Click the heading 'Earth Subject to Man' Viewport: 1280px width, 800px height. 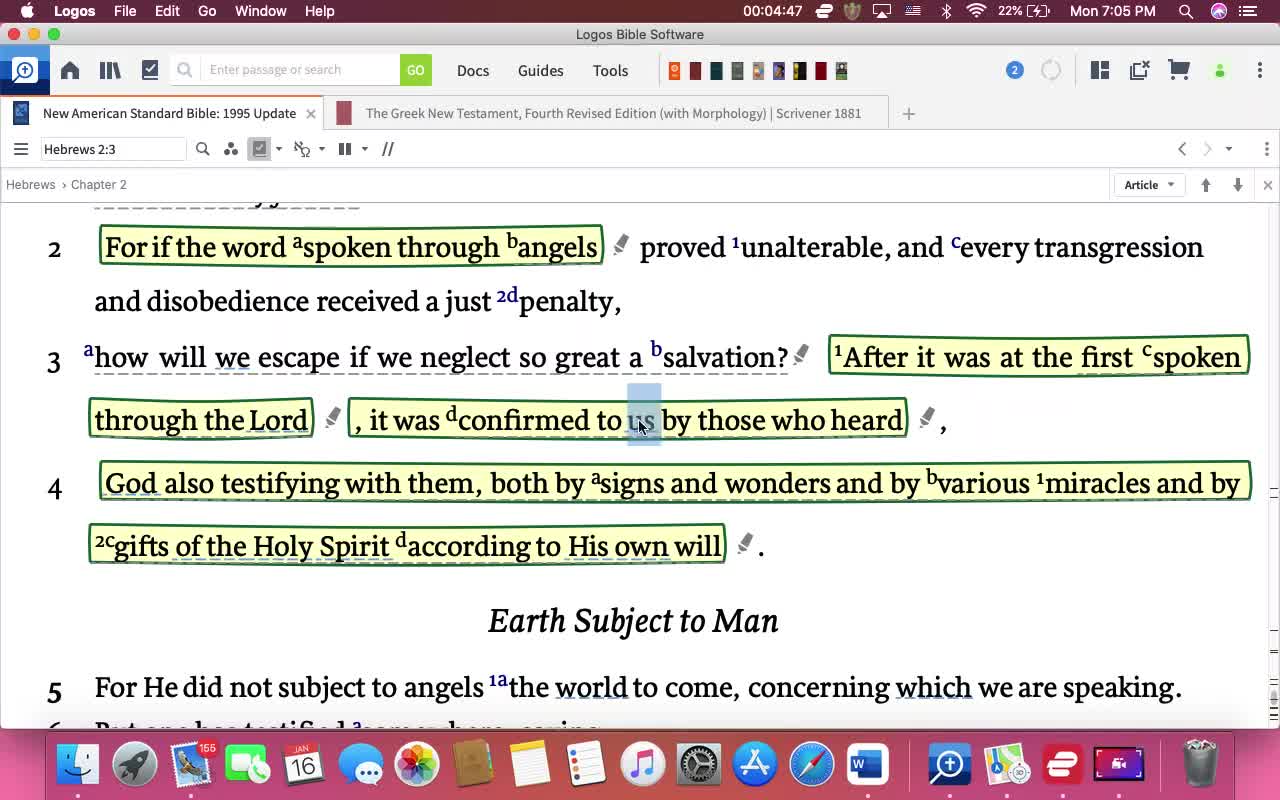tap(633, 620)
